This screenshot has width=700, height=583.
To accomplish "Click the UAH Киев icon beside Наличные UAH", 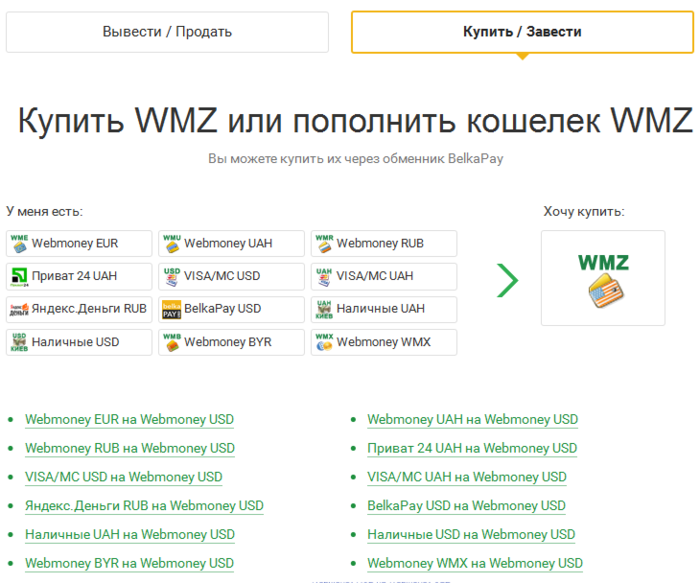I will coord(325,309).
